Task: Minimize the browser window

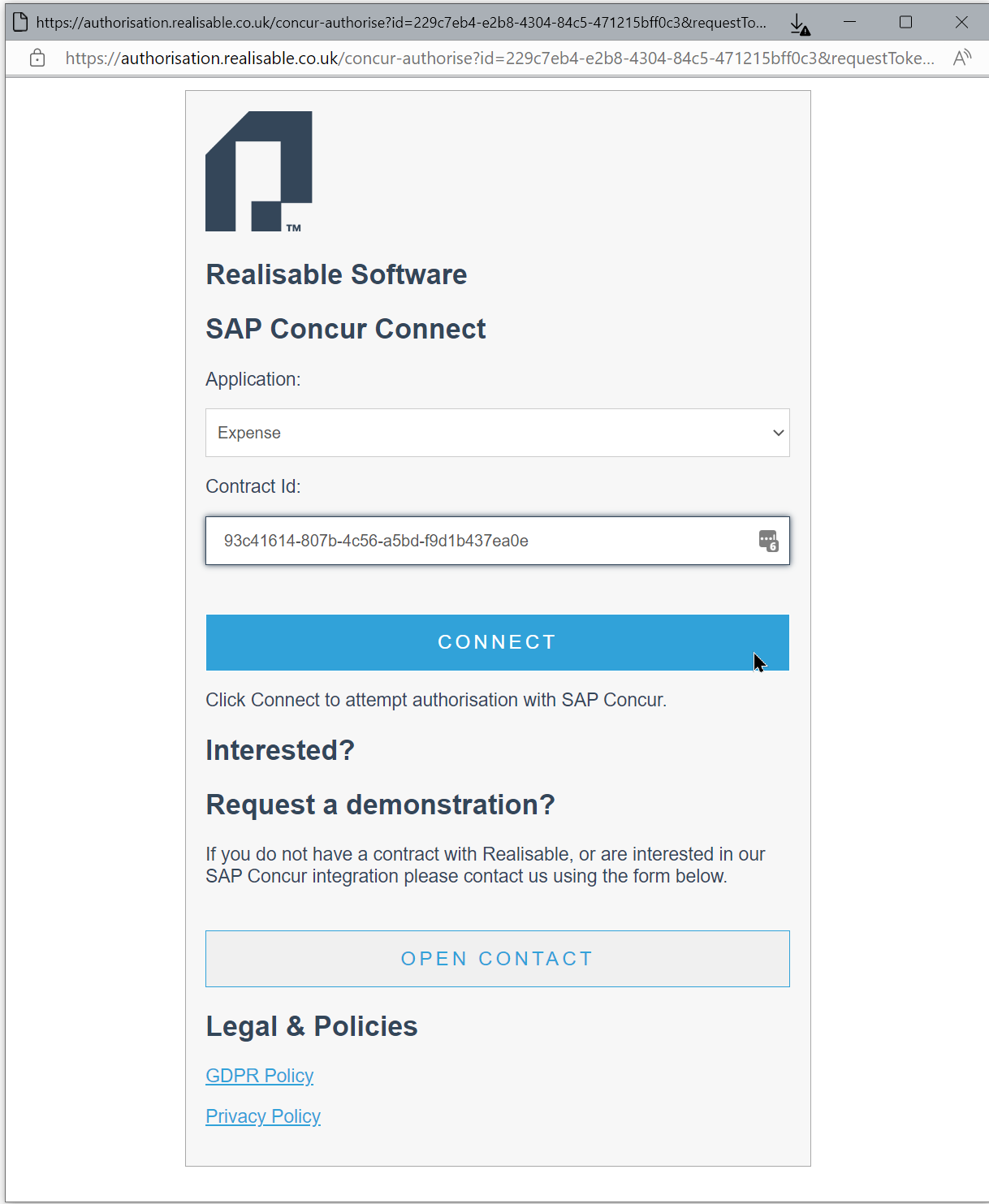Action: tap(849, 22)
